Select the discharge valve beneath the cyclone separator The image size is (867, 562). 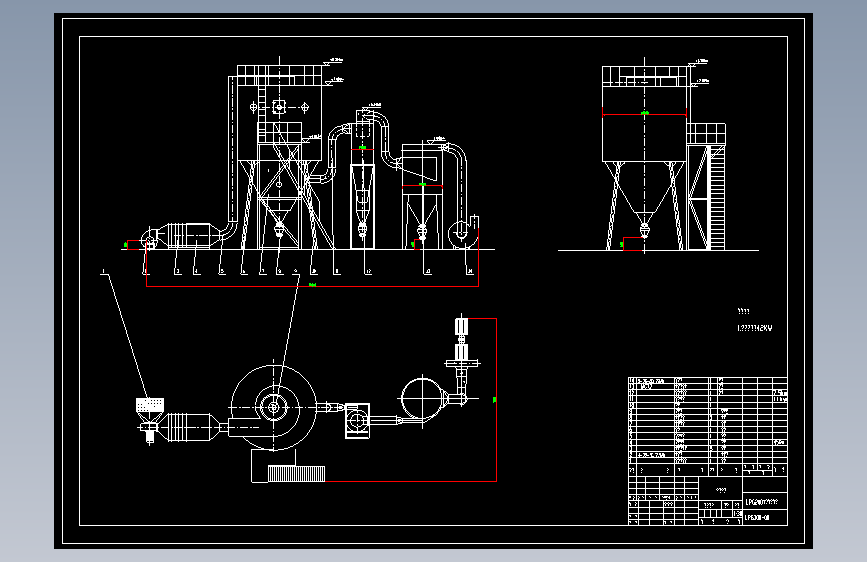363,229
